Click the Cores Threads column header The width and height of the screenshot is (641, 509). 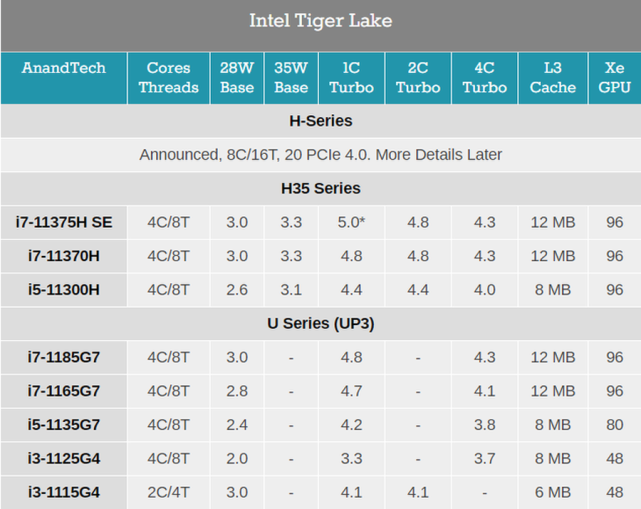click(x=168, y=77)
